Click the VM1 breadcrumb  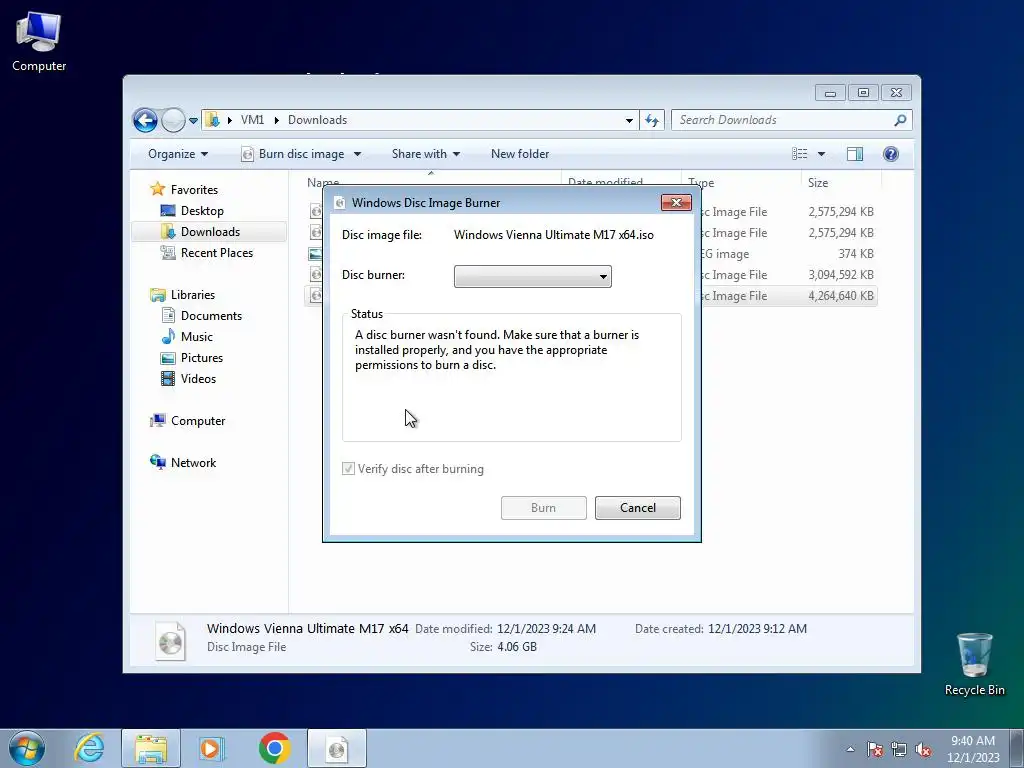tap(252, 120)
